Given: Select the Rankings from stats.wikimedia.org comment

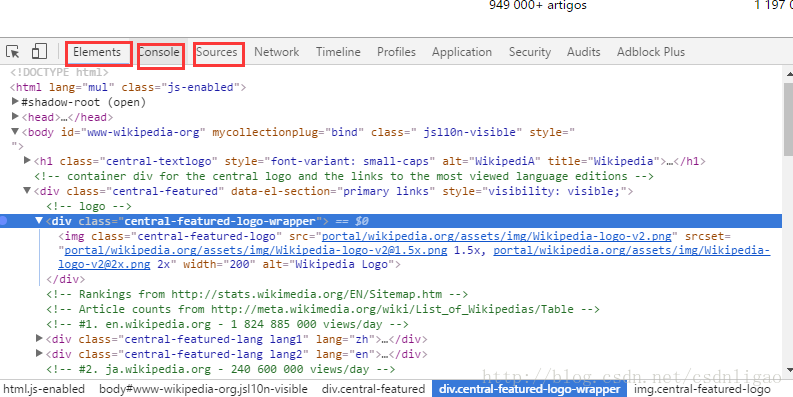Looking at the screenshot, I should click(257, 294).
